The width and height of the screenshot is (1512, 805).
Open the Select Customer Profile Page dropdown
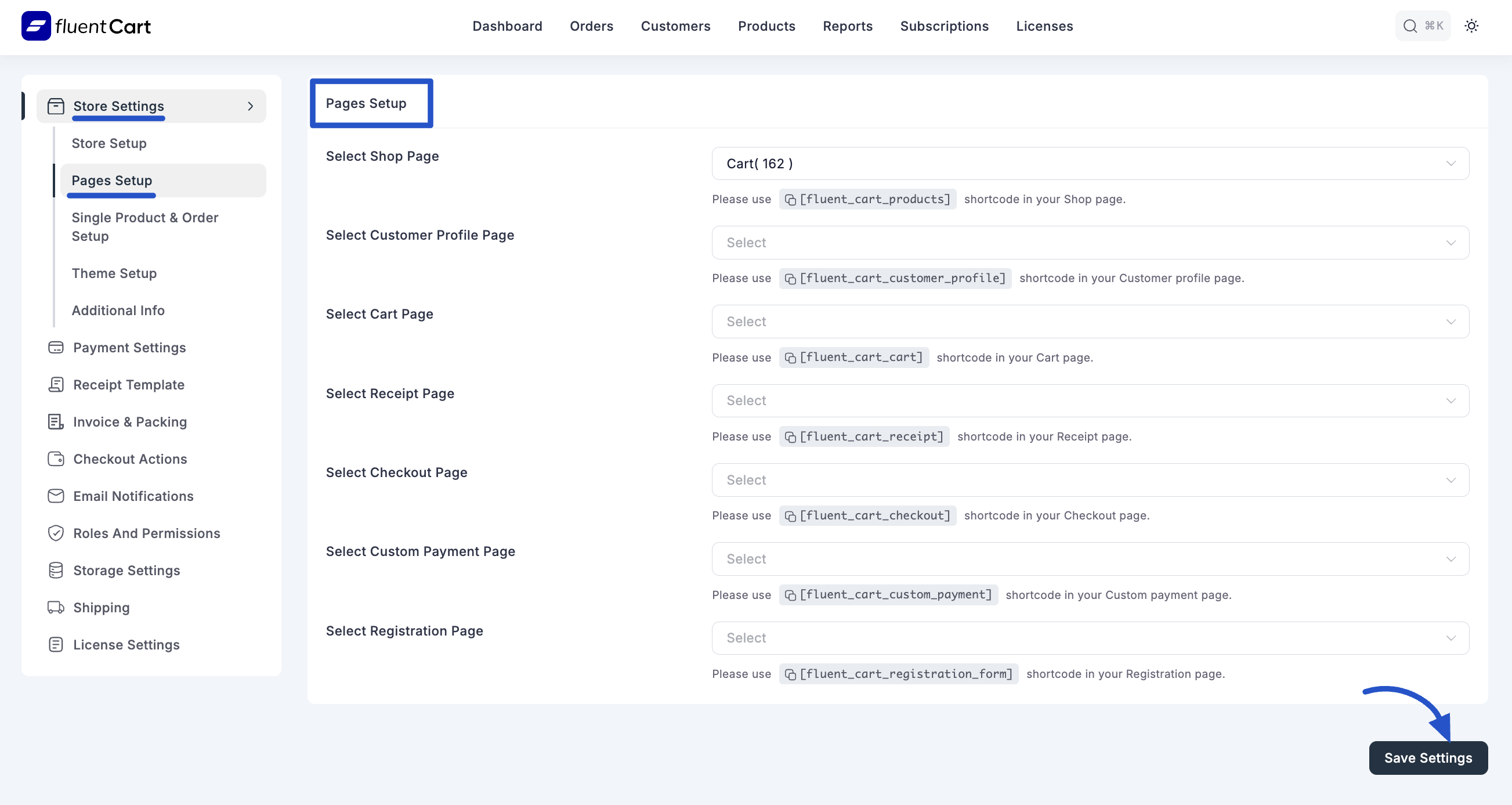coord(1090,243)
